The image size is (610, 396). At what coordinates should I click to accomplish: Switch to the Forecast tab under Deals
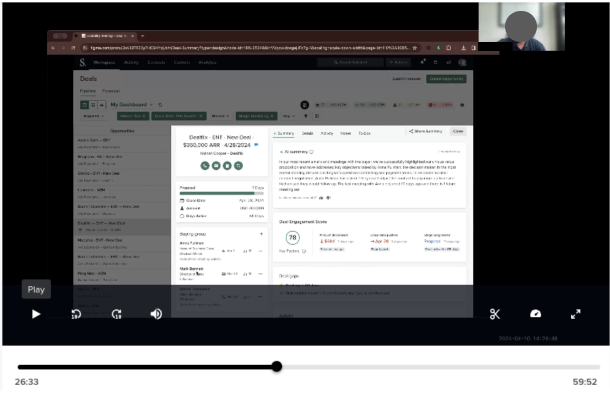[111, 91]
